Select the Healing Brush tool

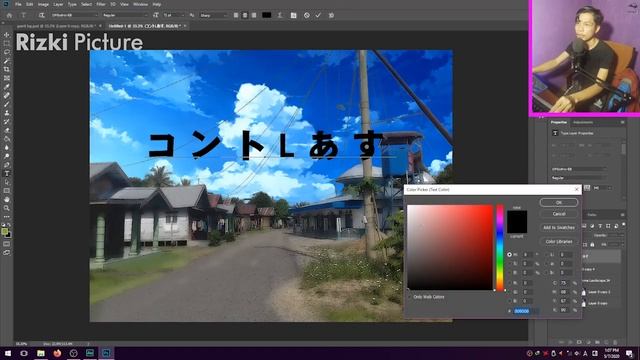pos(7,96)
